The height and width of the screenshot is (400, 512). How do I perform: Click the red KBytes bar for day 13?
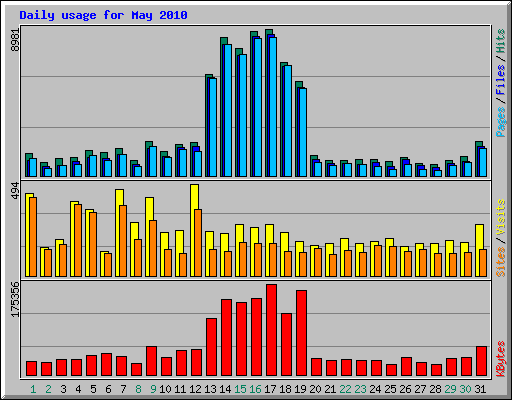pos(211,347)
